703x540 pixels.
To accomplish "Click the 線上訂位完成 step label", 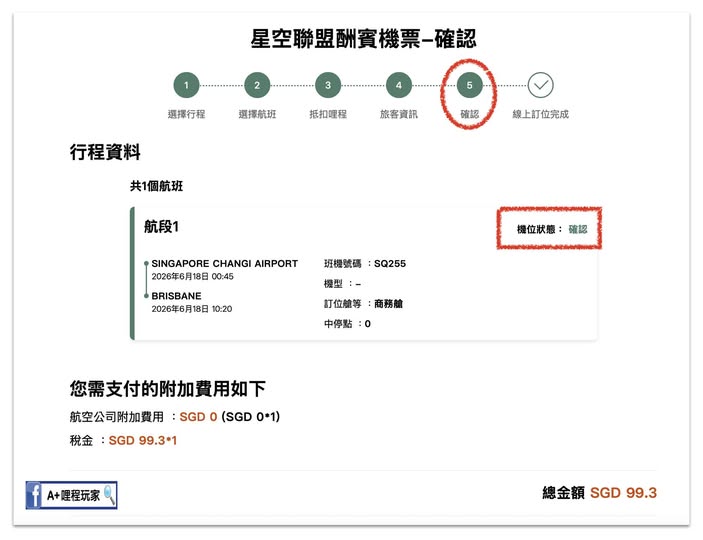I will (540, 114).
